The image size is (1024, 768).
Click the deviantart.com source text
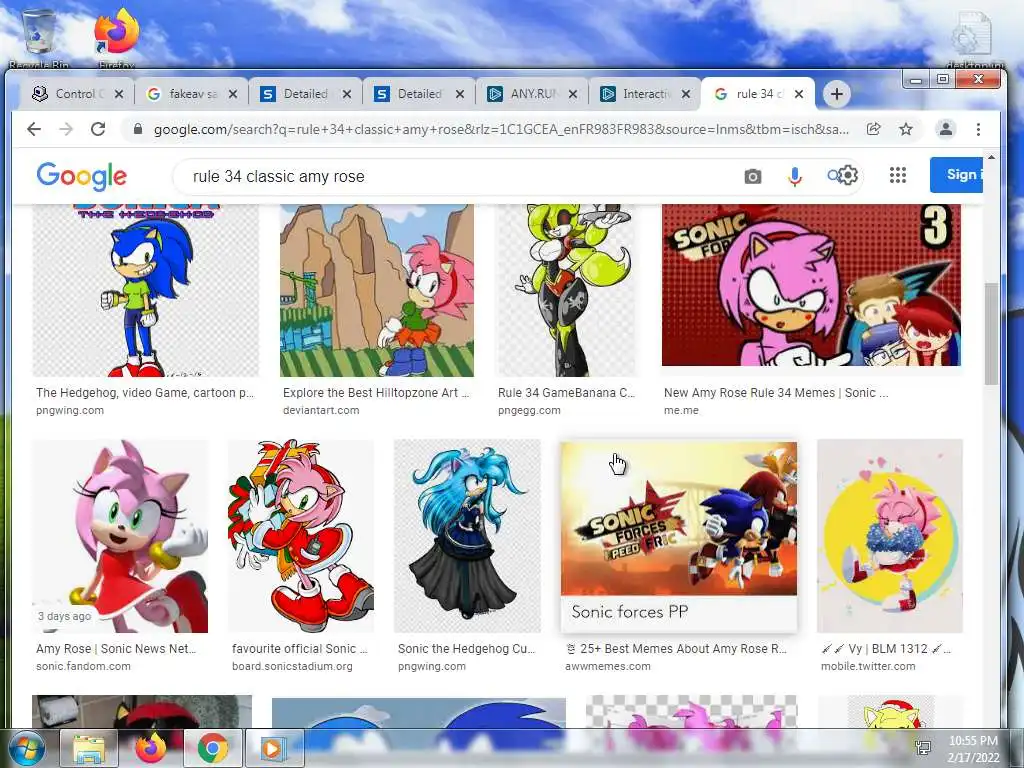coord(321,410)
